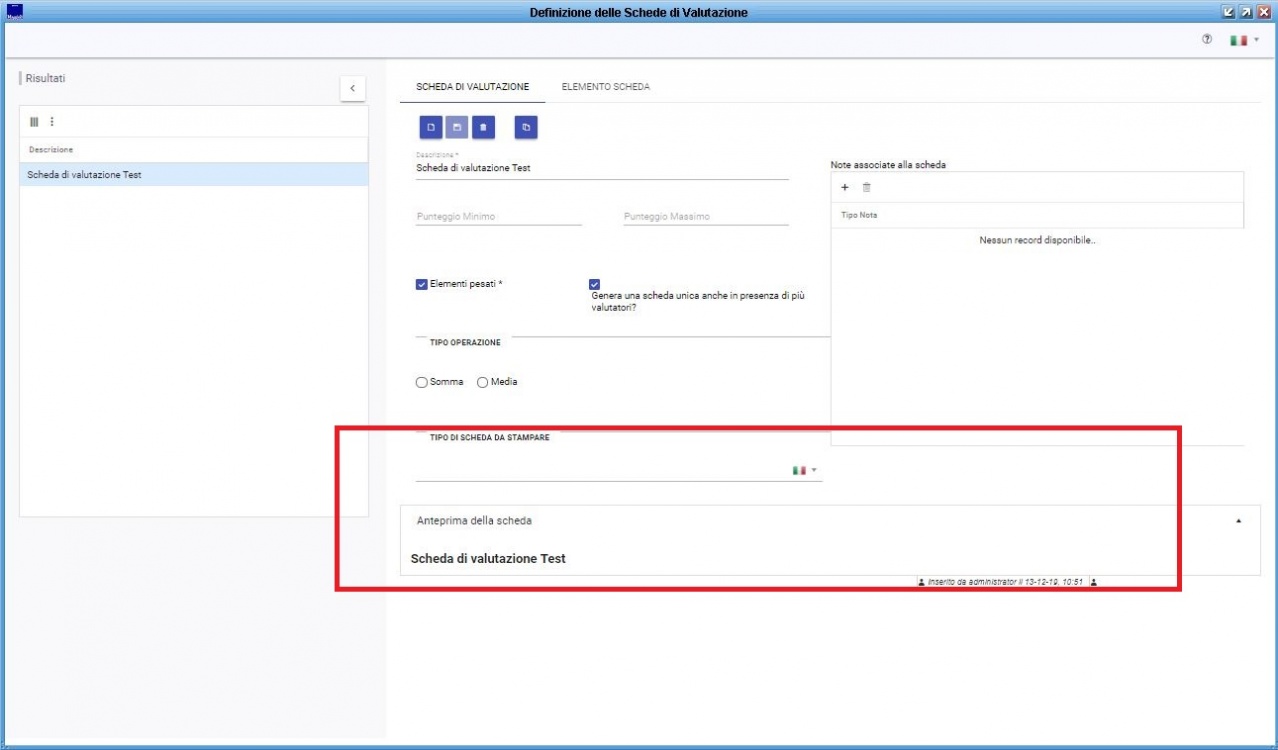Click the Punteggio Minimo input field
Screen dimensions: 1278x750
tap(498, 216)
